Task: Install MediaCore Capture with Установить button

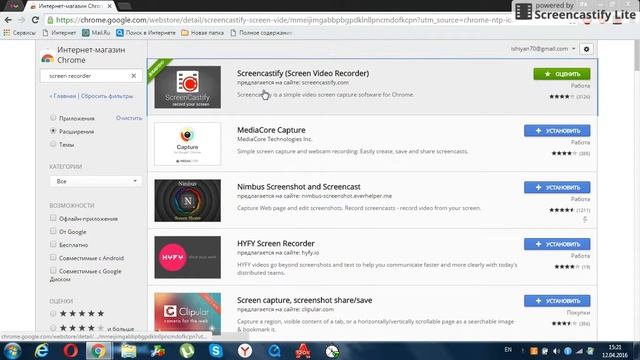Action: (557, 131)
